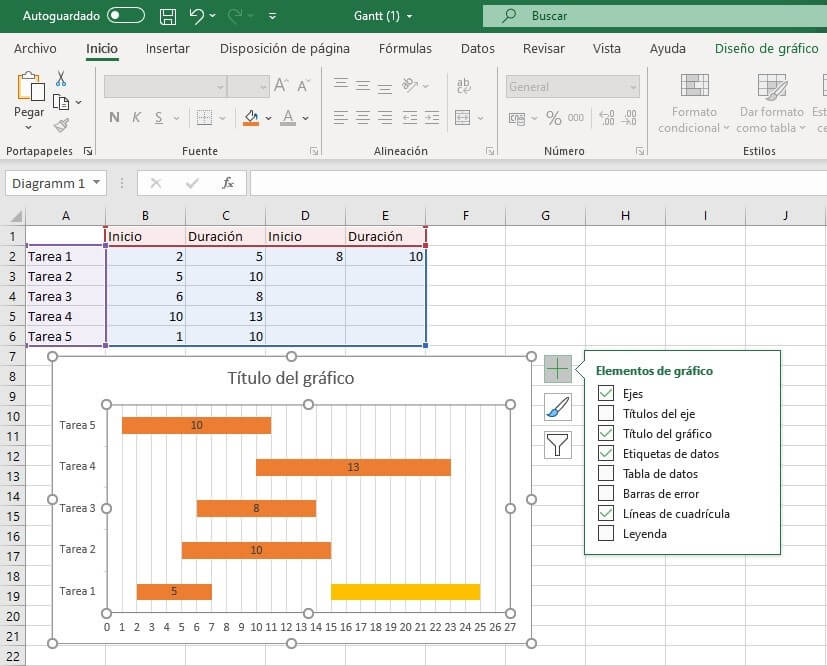The width and height of the screenshot is (827, 666).
Task: Click the merge and center icon
Action: pos(463,118)
